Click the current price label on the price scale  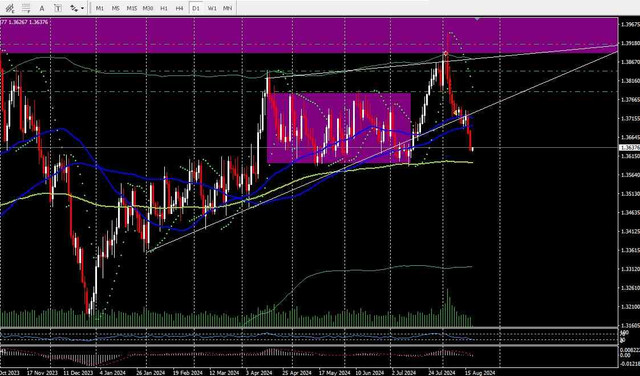point(629,147)
